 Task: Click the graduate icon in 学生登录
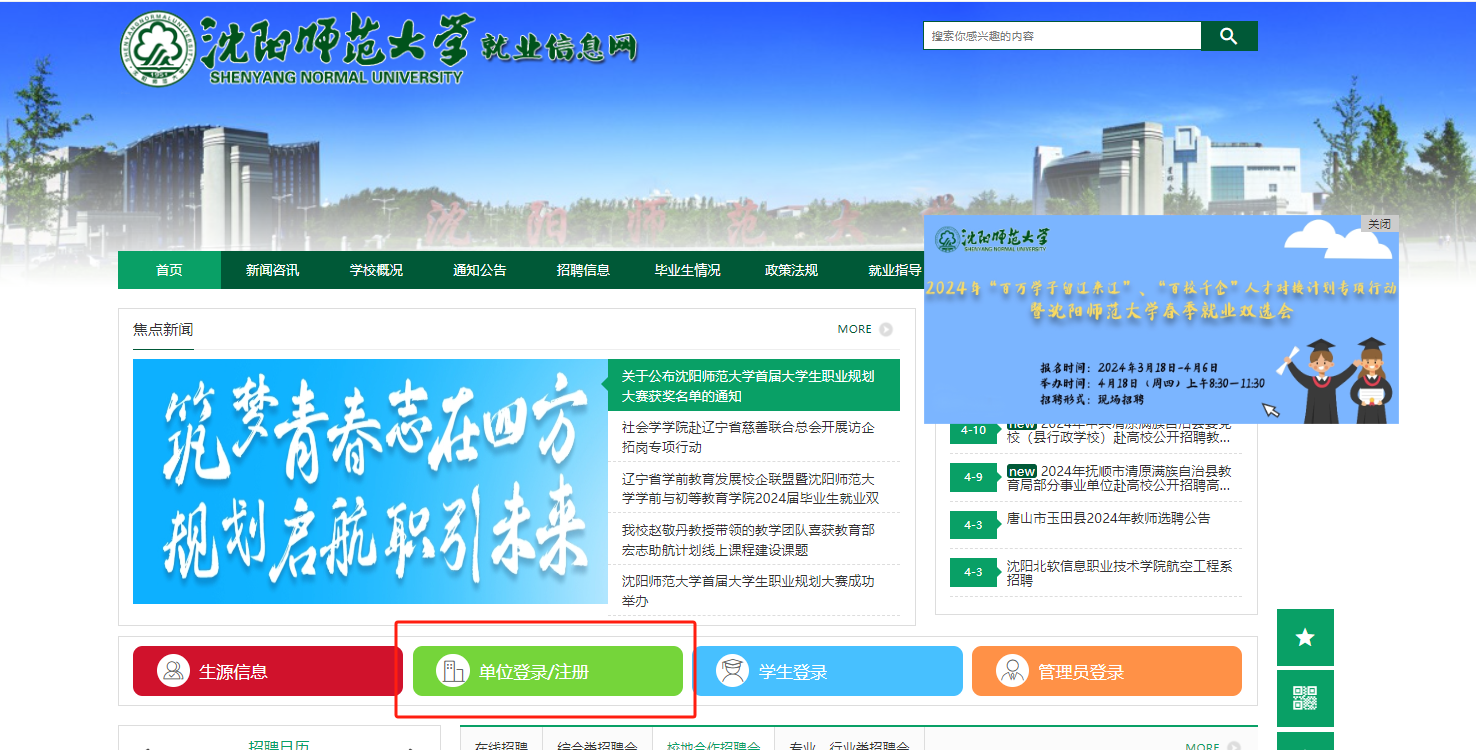pyautogui.click(x=733, y=671)
